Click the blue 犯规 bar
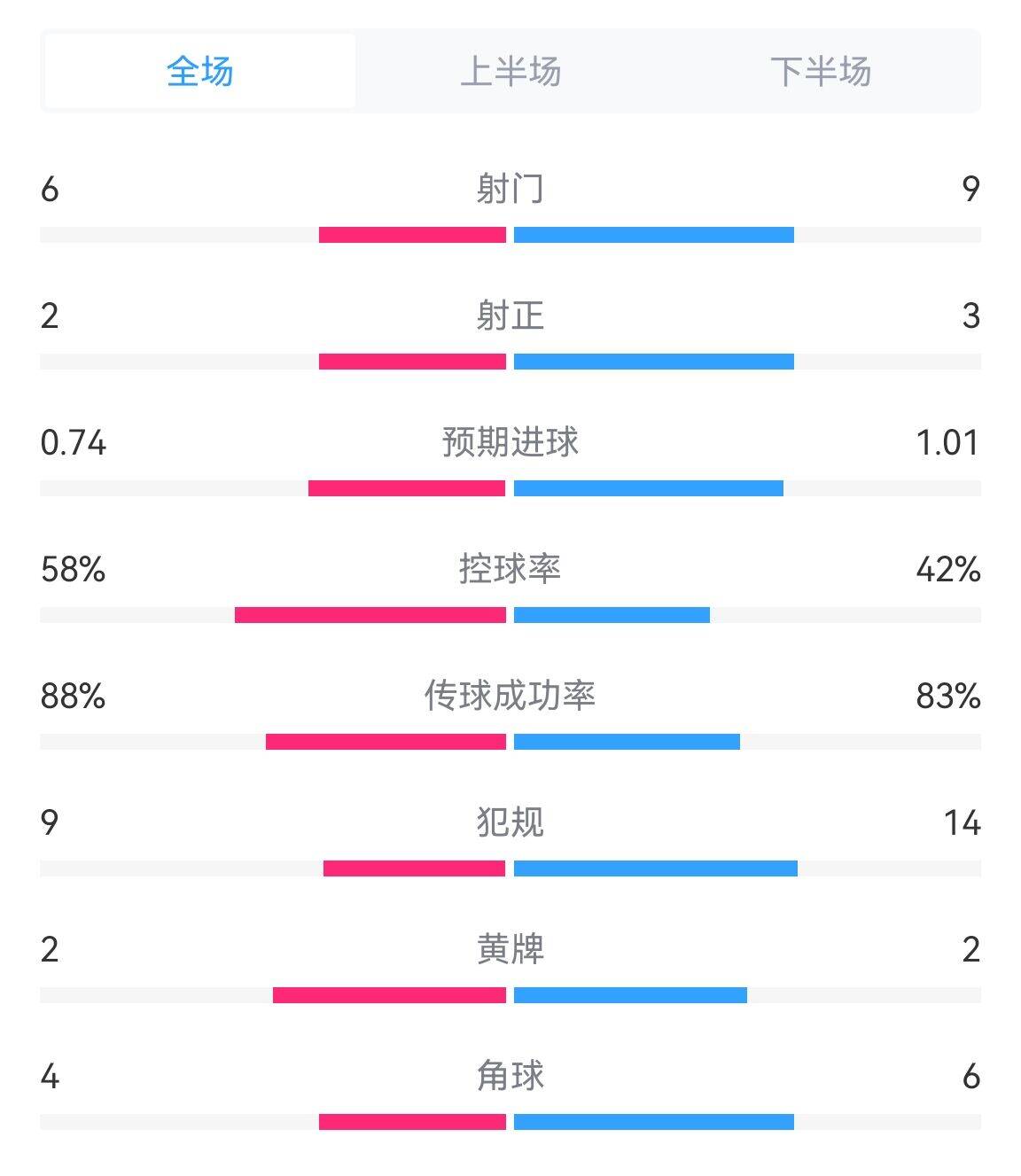 [656, 868]
